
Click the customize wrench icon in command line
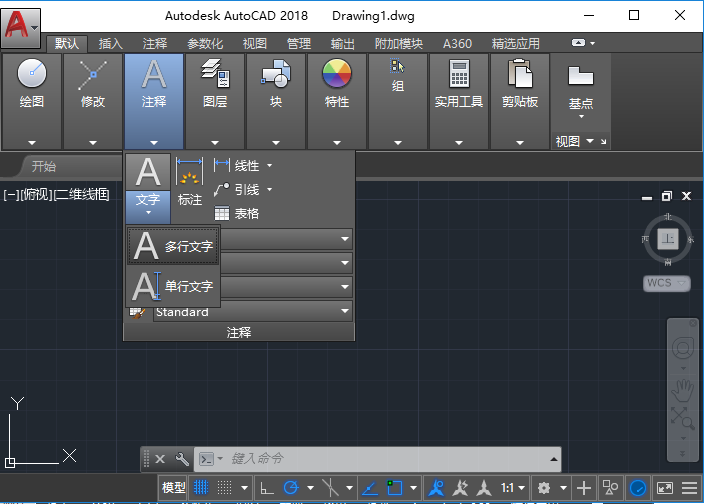pyautogui.click(x=182, y=459)
